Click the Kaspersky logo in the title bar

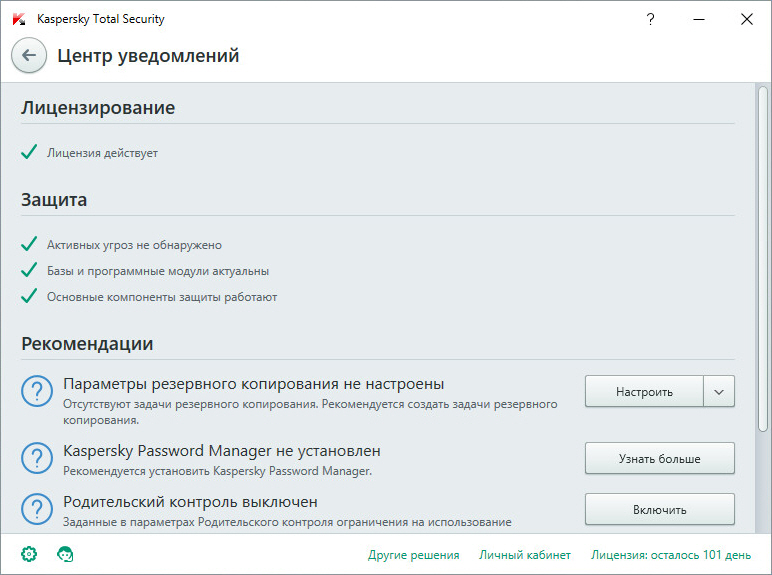[19, 19]
